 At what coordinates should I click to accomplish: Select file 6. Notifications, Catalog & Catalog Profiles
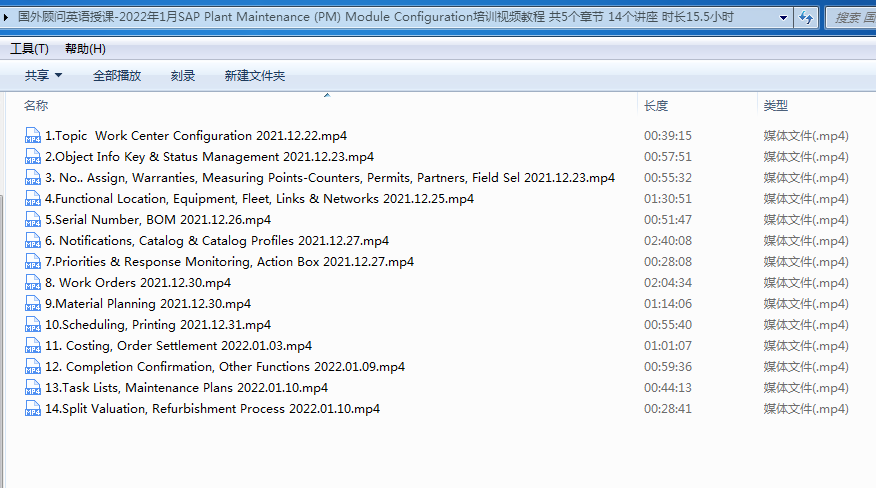point(217,241)
